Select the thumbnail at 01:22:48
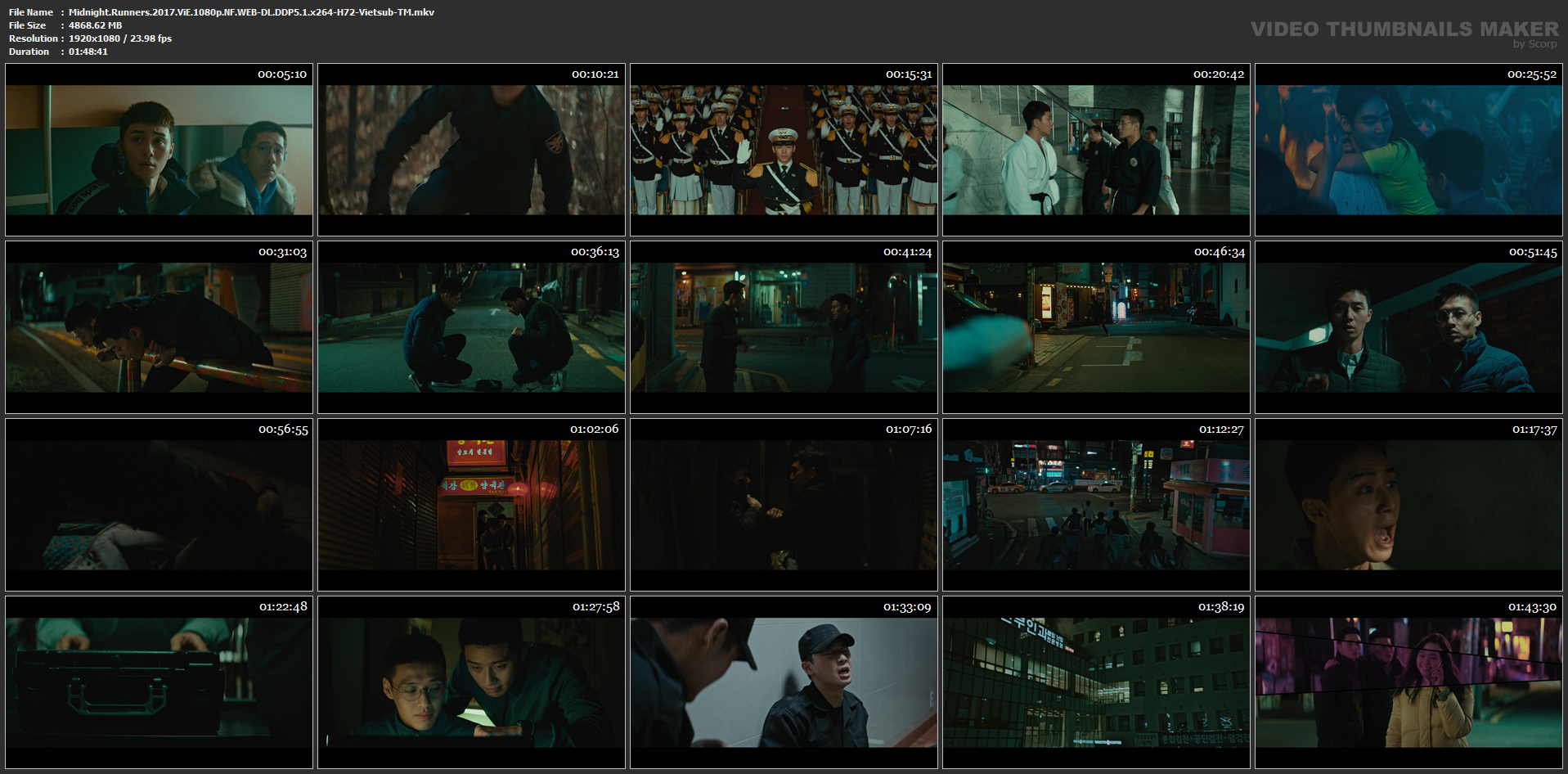 tap(159, 682)
